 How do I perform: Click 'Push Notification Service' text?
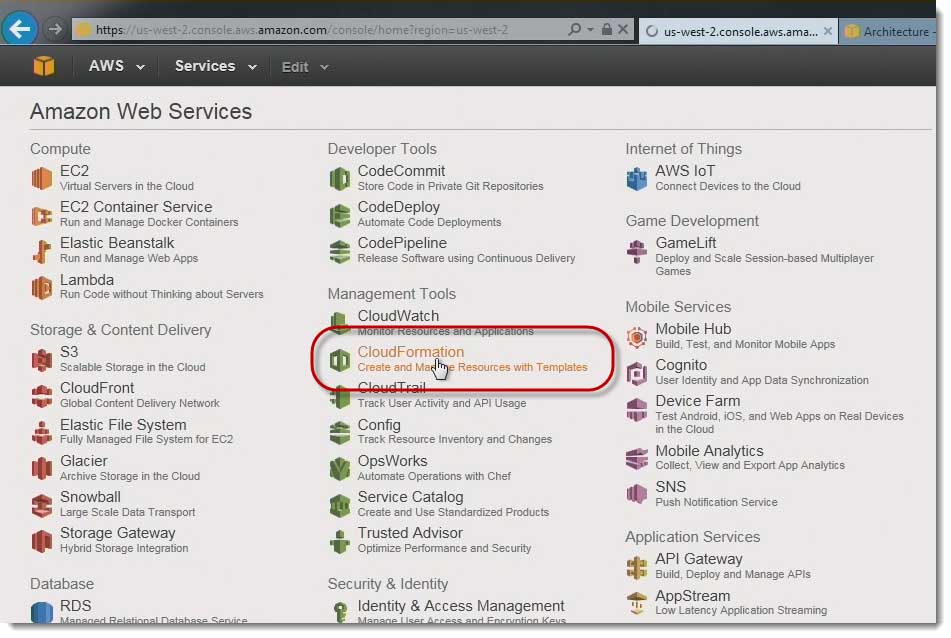716,502
